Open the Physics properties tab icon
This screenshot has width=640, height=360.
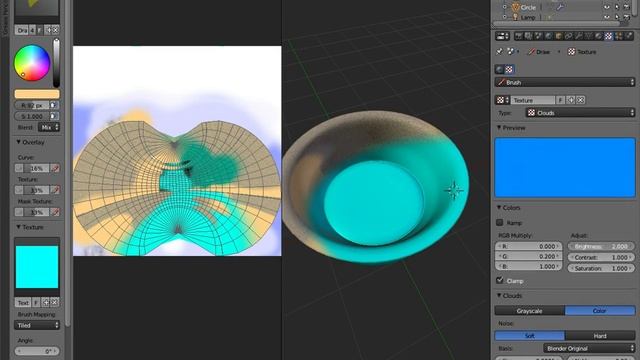coord(629,36)
